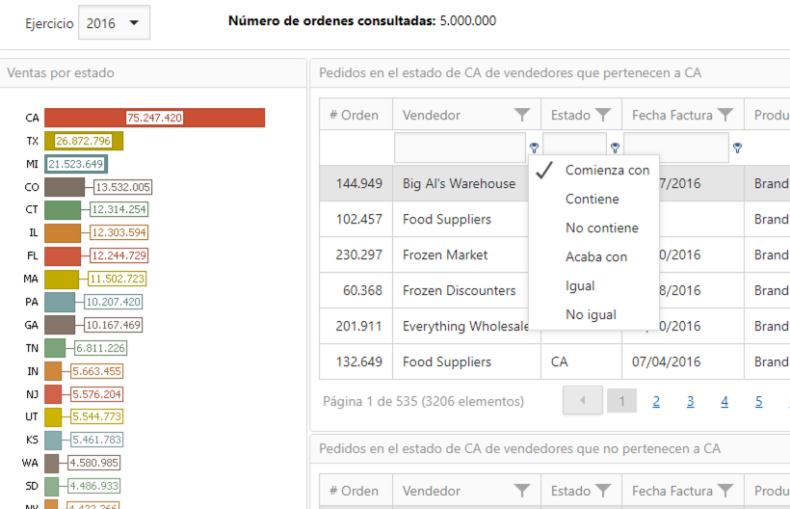This screenshot has height=509, width=790.
Task: Pick 'Acaba con' filter condition
Action: point(596,257)
